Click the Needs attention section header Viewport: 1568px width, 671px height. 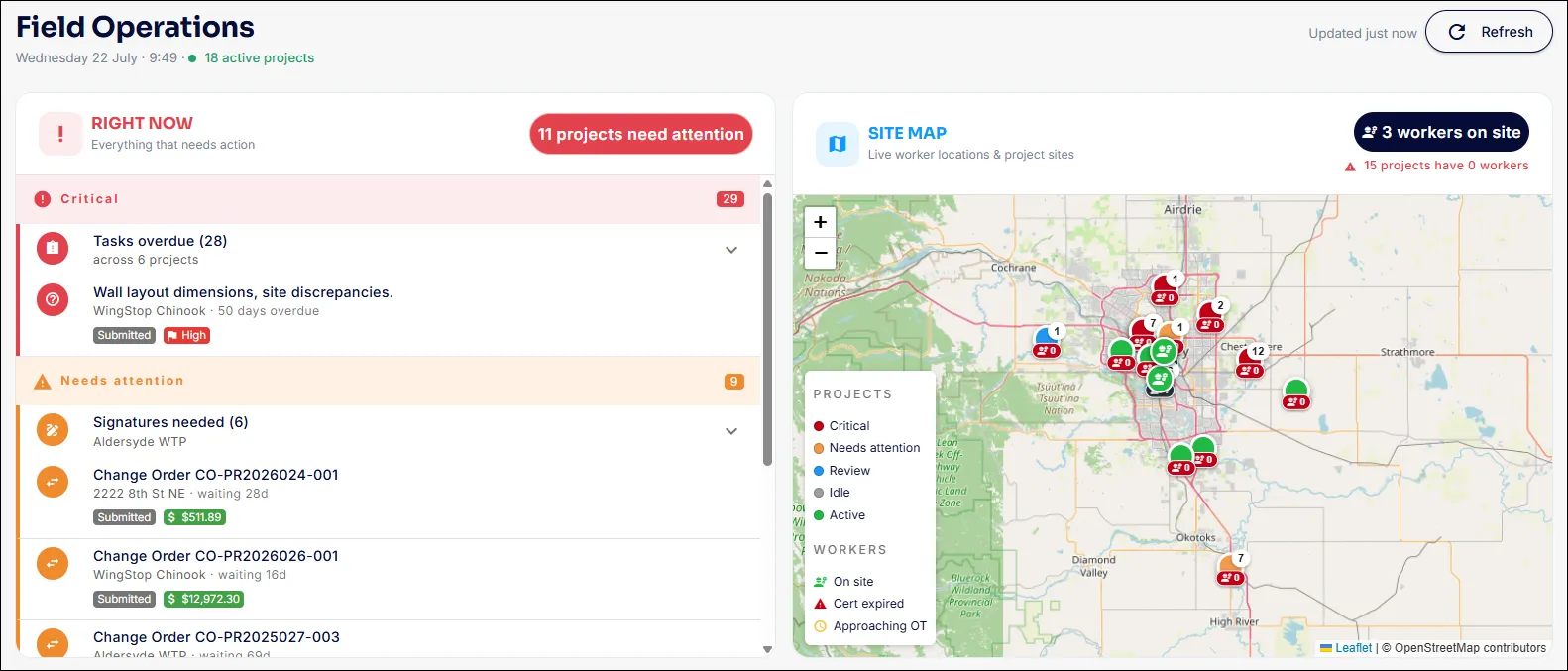coord(389,381)
